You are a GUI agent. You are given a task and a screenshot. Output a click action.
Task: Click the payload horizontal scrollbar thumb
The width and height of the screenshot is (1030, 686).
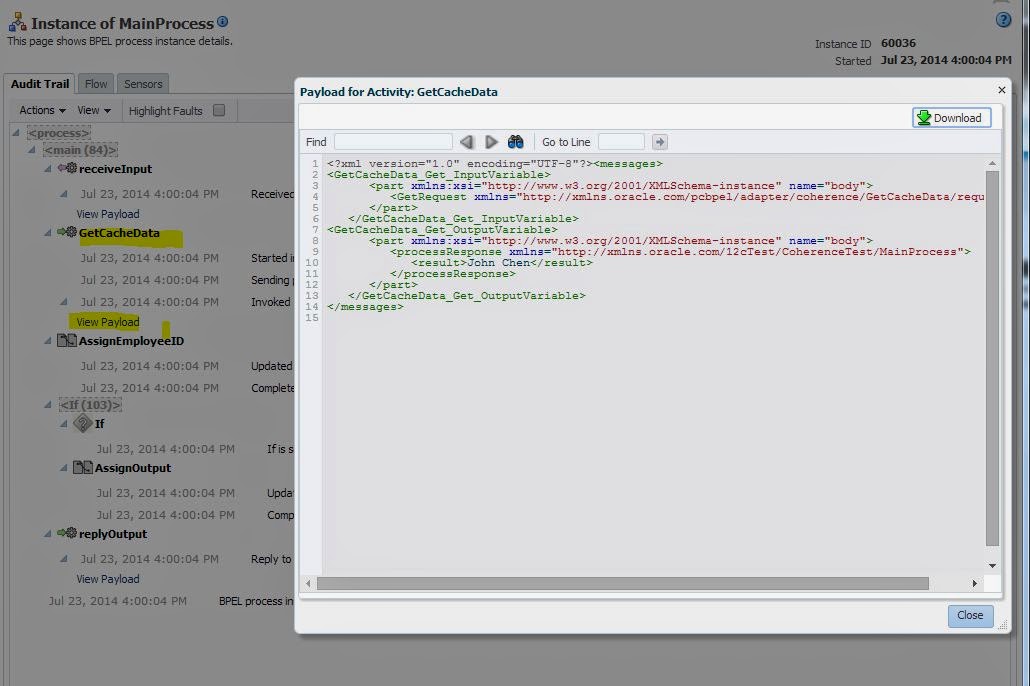click(623, 583)
